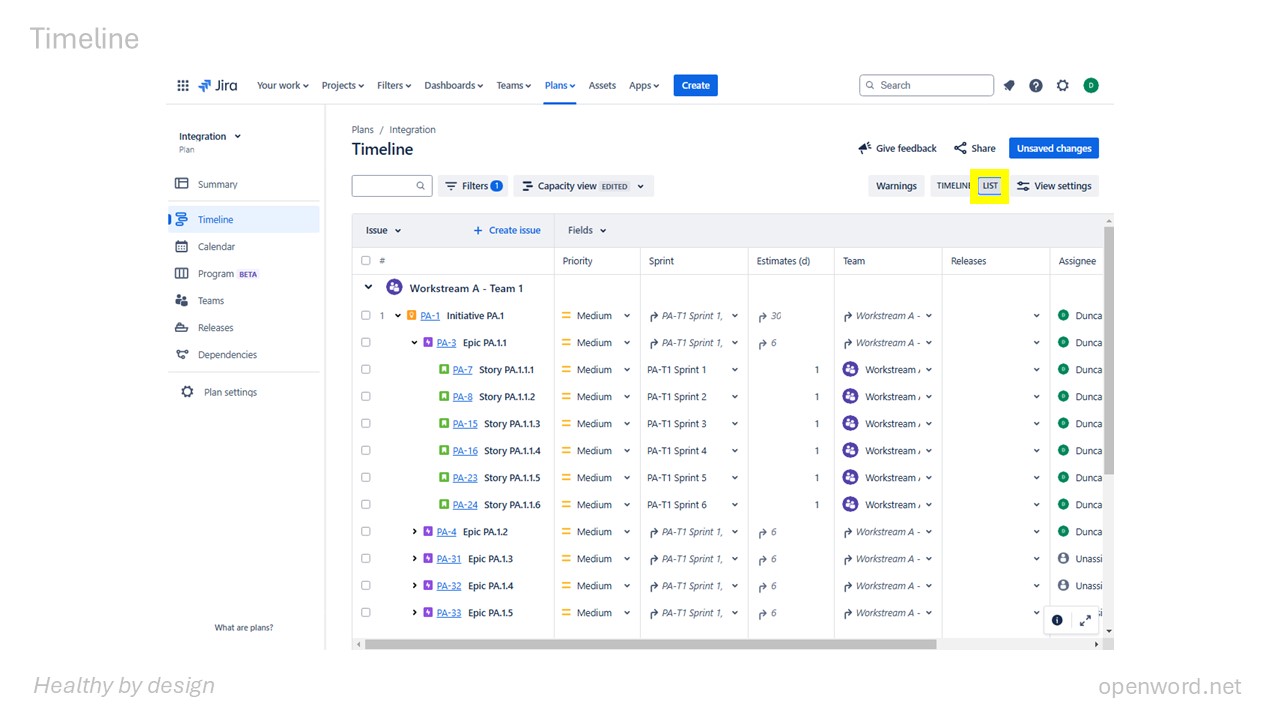The image size is (1280, 720).
Task: Collapse Epic PA.1.1 row
Action: [x=414, y=343]
